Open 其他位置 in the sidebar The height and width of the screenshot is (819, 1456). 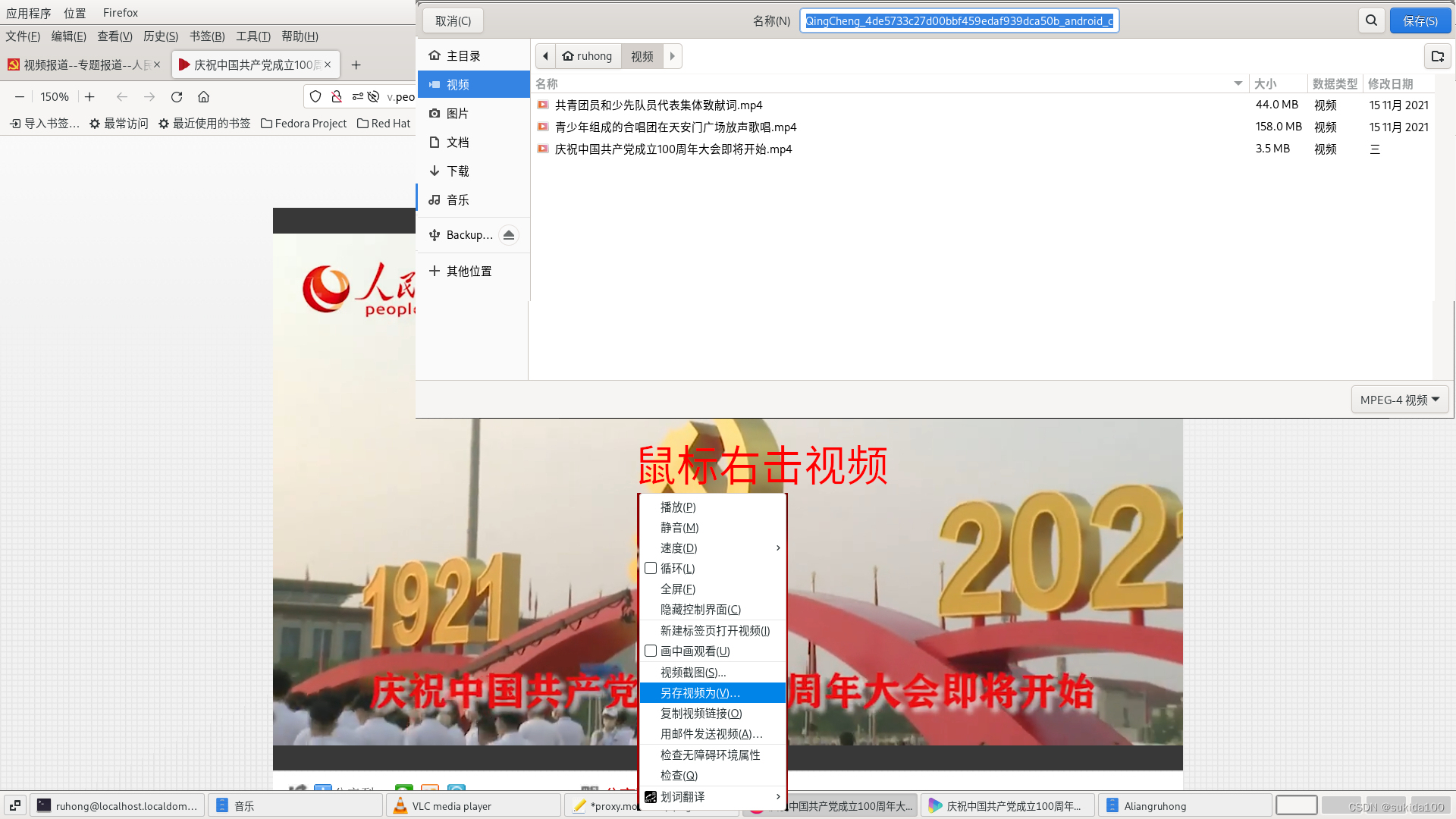(473, 271)
